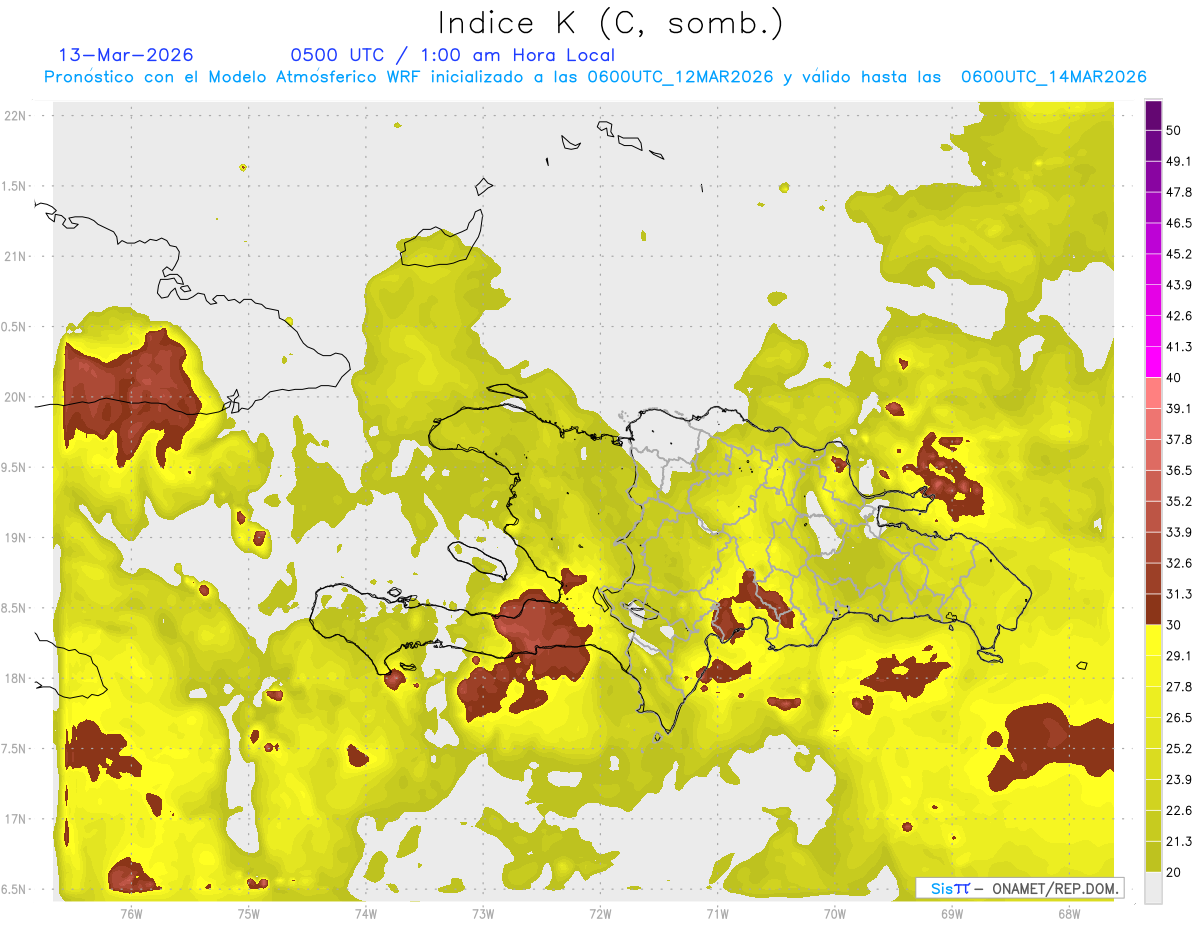Select the "22N" latitude axis label
Viewport: 1200px width, 927px height.
pyautogui.click(x=15, y=115)
